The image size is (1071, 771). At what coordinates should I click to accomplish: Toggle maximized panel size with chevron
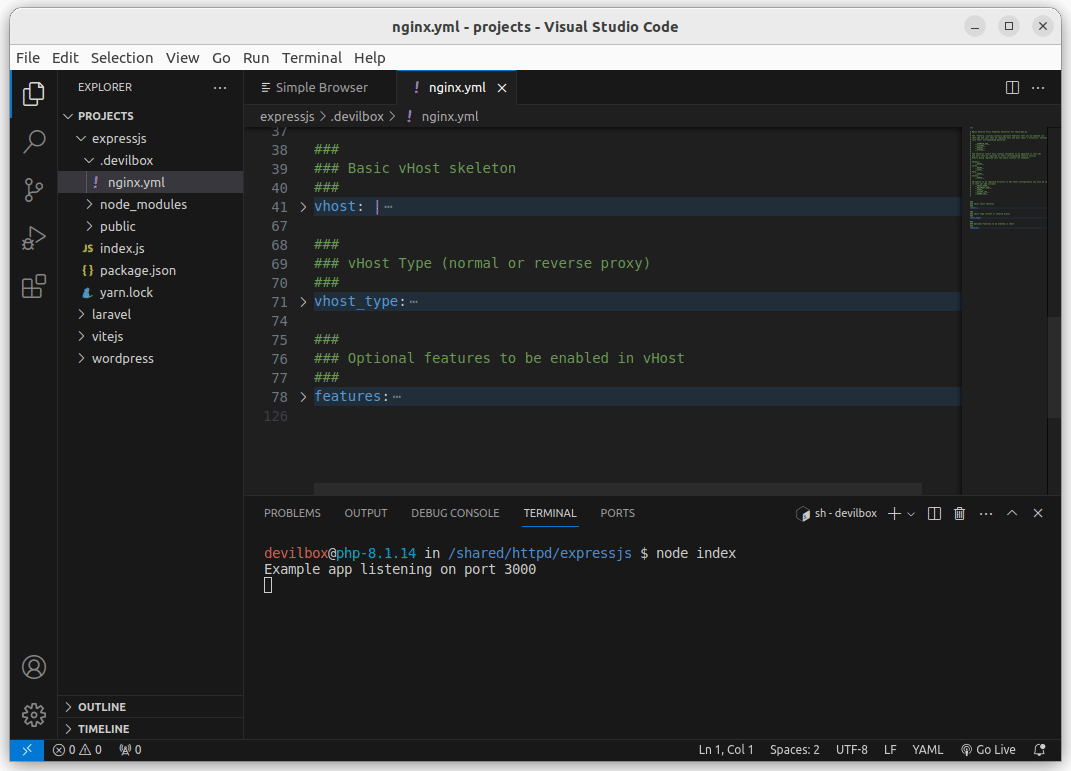point(1012,513)
